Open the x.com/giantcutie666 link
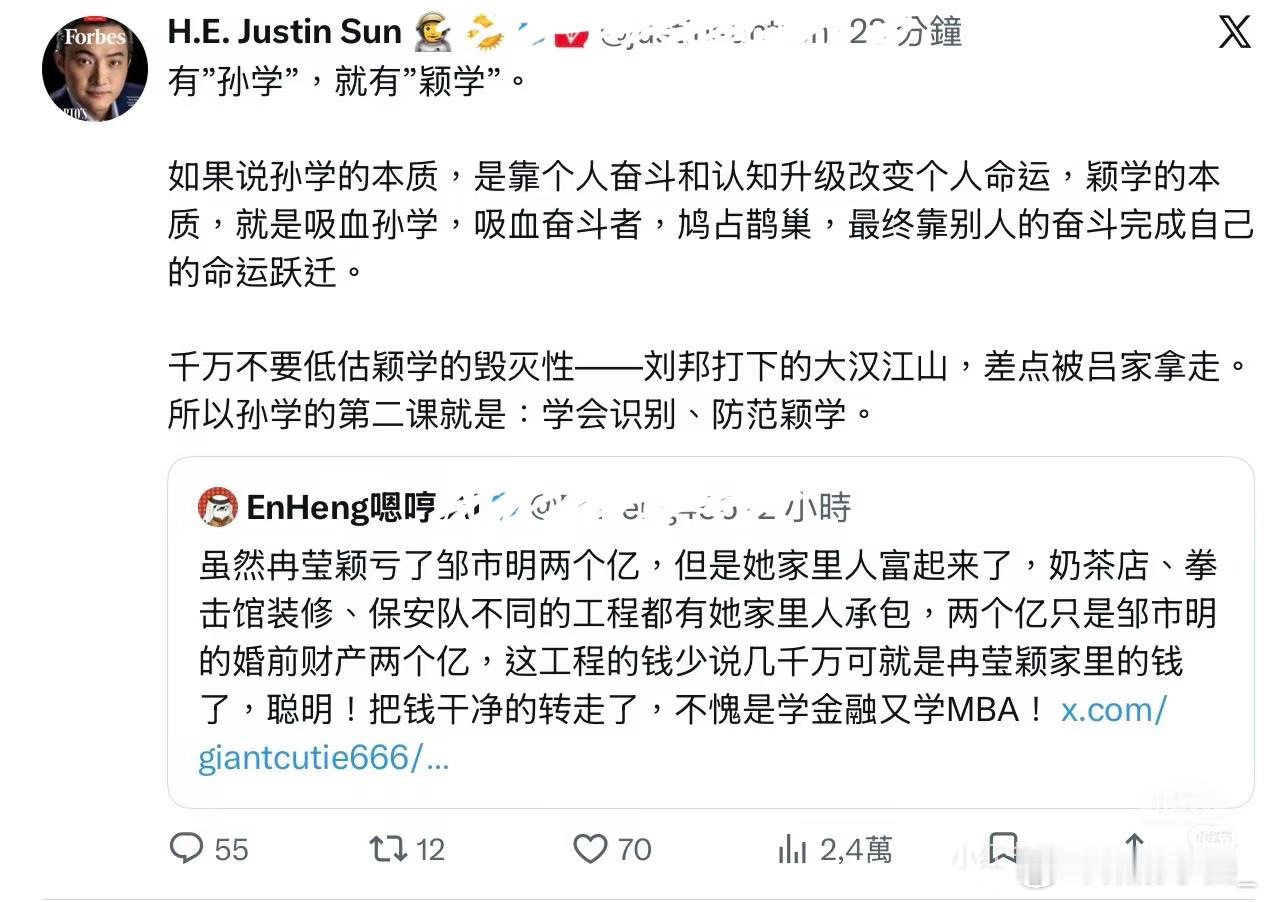This screenshot has height=902, width=1268. tap(683, 734)
